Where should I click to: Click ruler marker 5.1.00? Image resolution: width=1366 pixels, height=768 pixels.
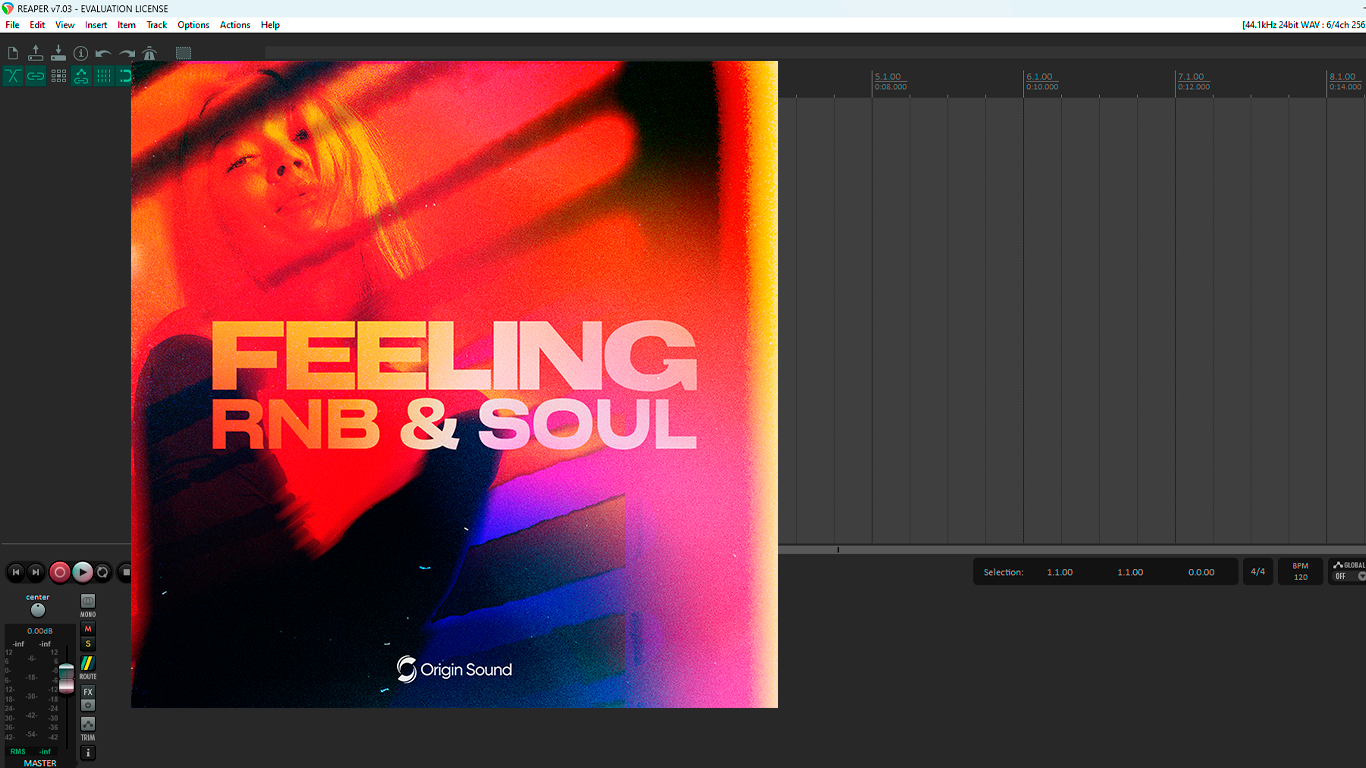tap(888, 77)
